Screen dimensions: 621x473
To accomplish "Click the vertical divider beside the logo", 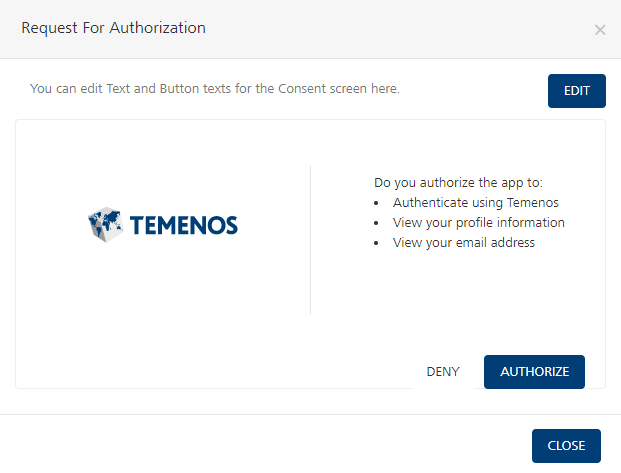I will (x=310, y=240).
